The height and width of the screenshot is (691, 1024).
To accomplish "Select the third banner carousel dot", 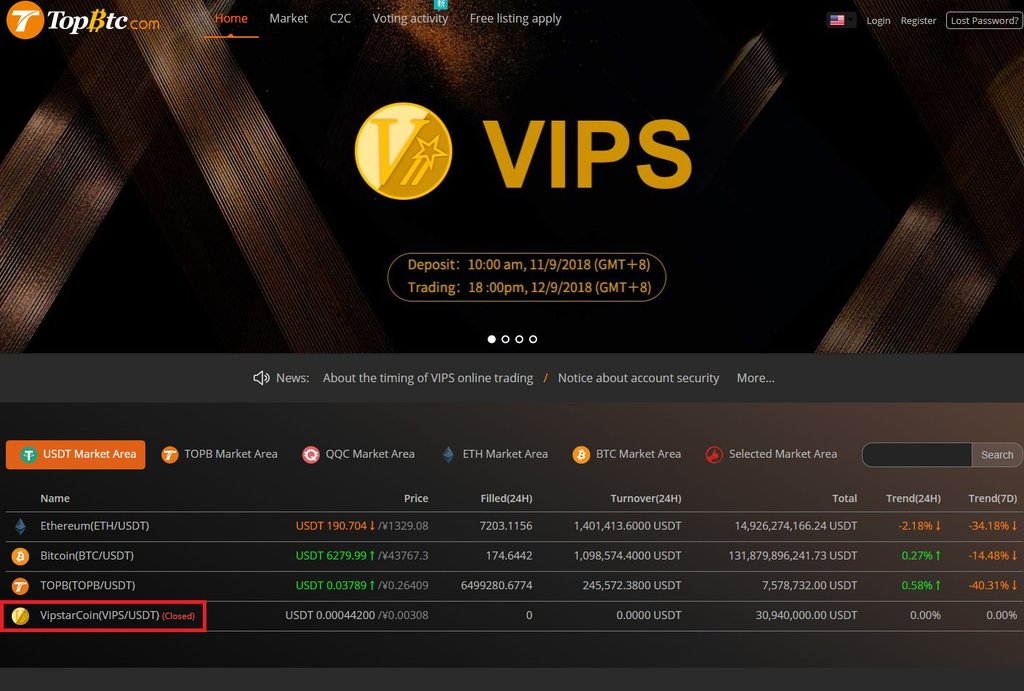I will click(x=519, y=339).
